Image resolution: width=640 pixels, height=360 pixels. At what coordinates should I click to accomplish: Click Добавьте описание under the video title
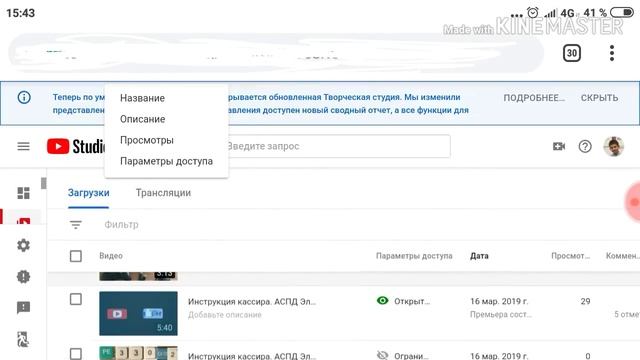[224, 315]
